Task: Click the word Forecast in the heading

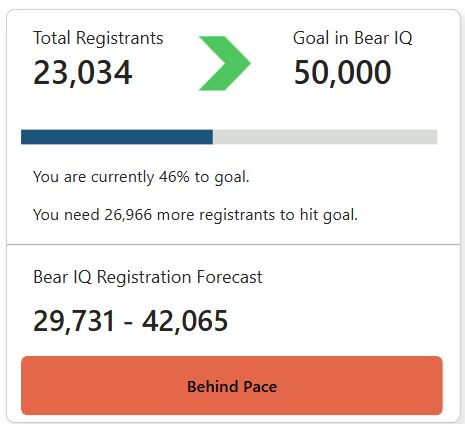Action: tap(230, 277)
